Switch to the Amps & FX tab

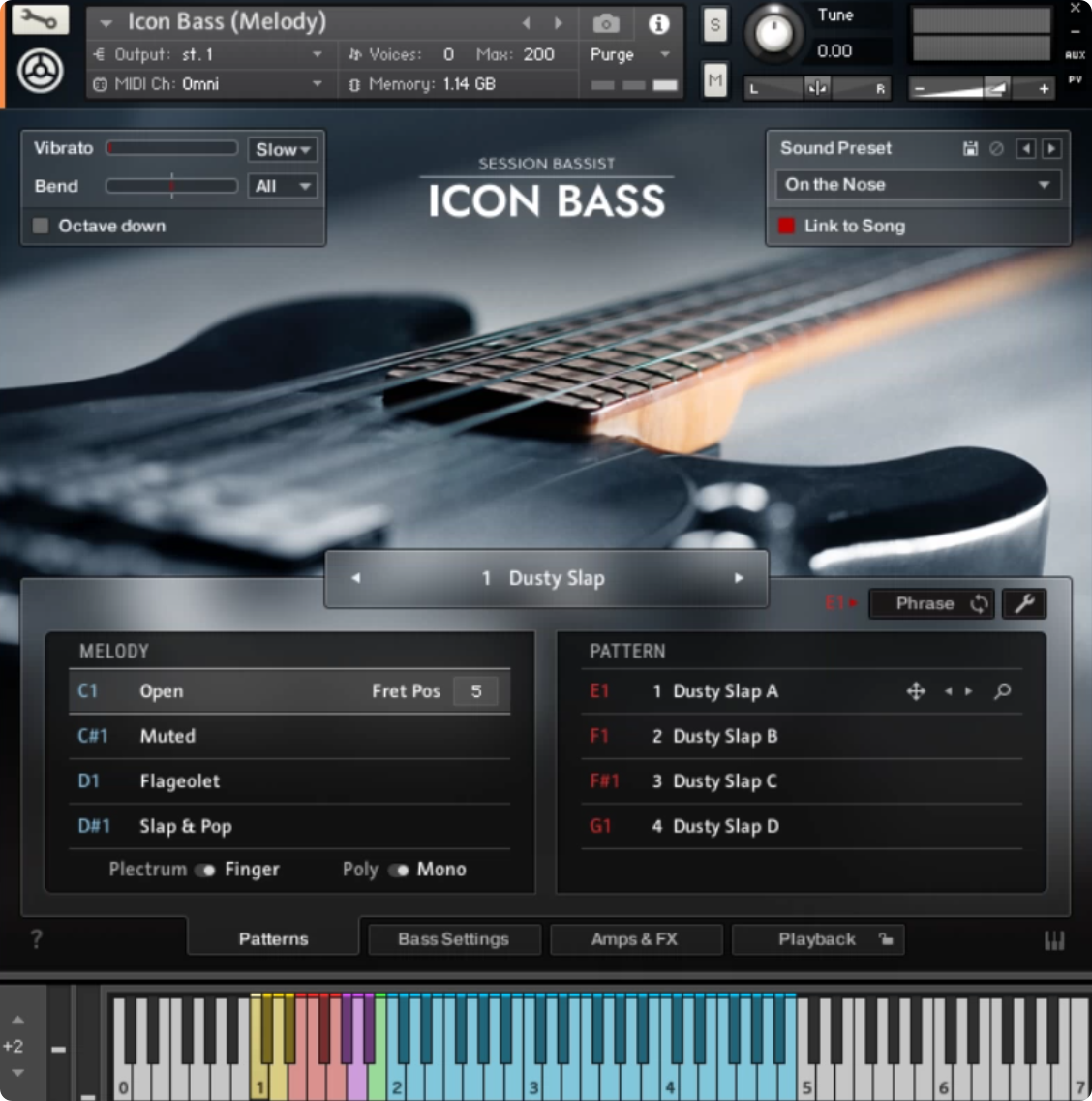(635, 939)
